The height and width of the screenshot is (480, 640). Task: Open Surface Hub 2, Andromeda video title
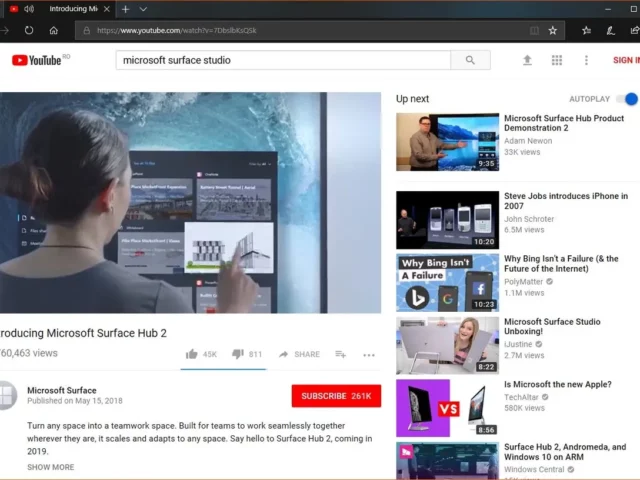coord(565,452)
